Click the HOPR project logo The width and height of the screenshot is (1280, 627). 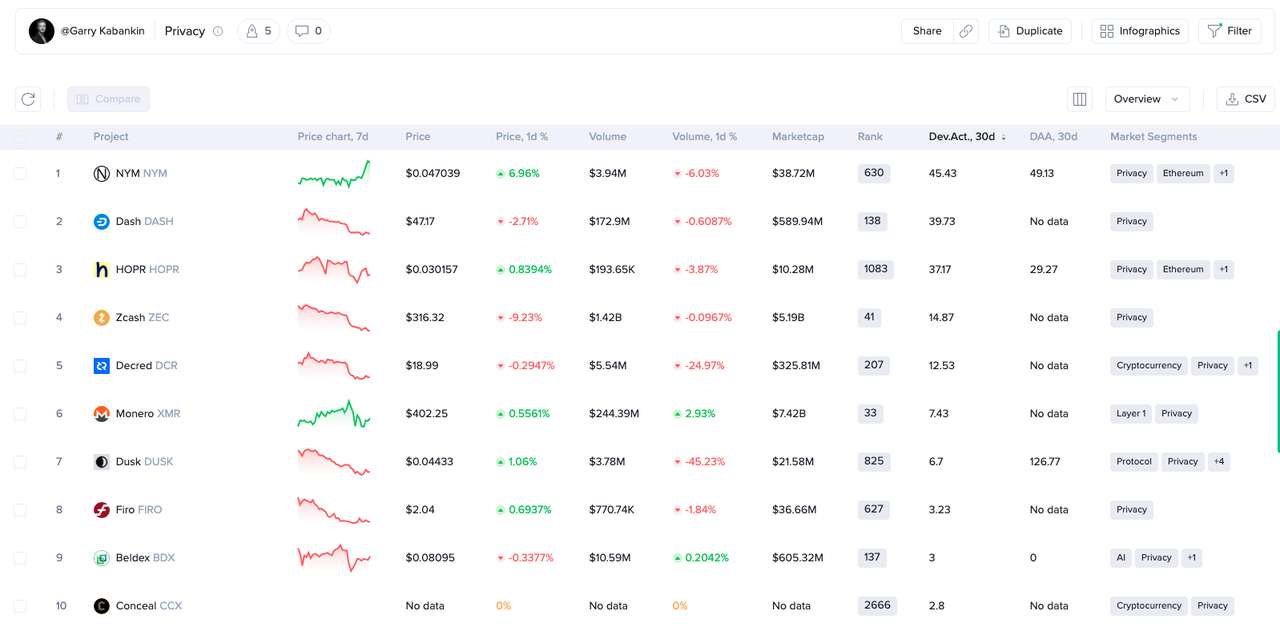(x=101, y=270)
